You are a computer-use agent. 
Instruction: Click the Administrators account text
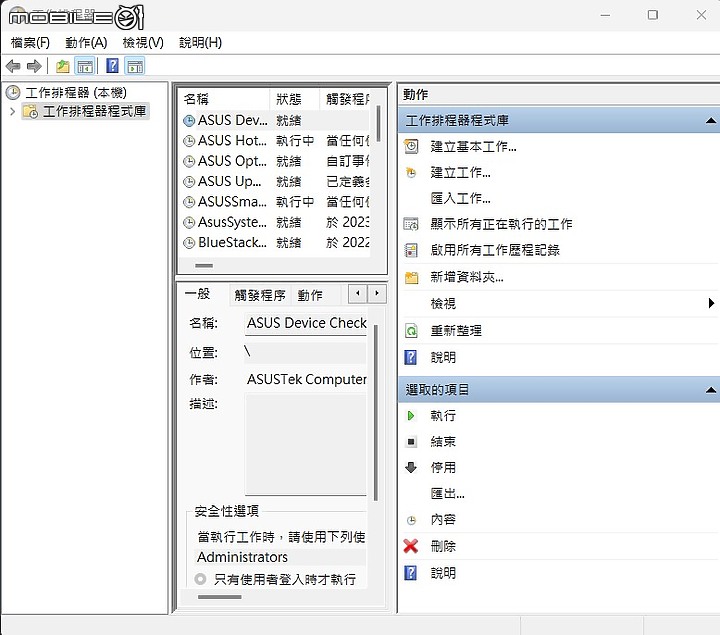pyautogui.click(x=242, y=557)
